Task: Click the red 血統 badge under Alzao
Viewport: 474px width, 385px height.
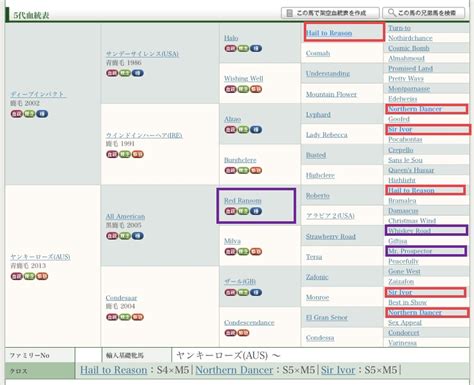Action: click(230, 130)
